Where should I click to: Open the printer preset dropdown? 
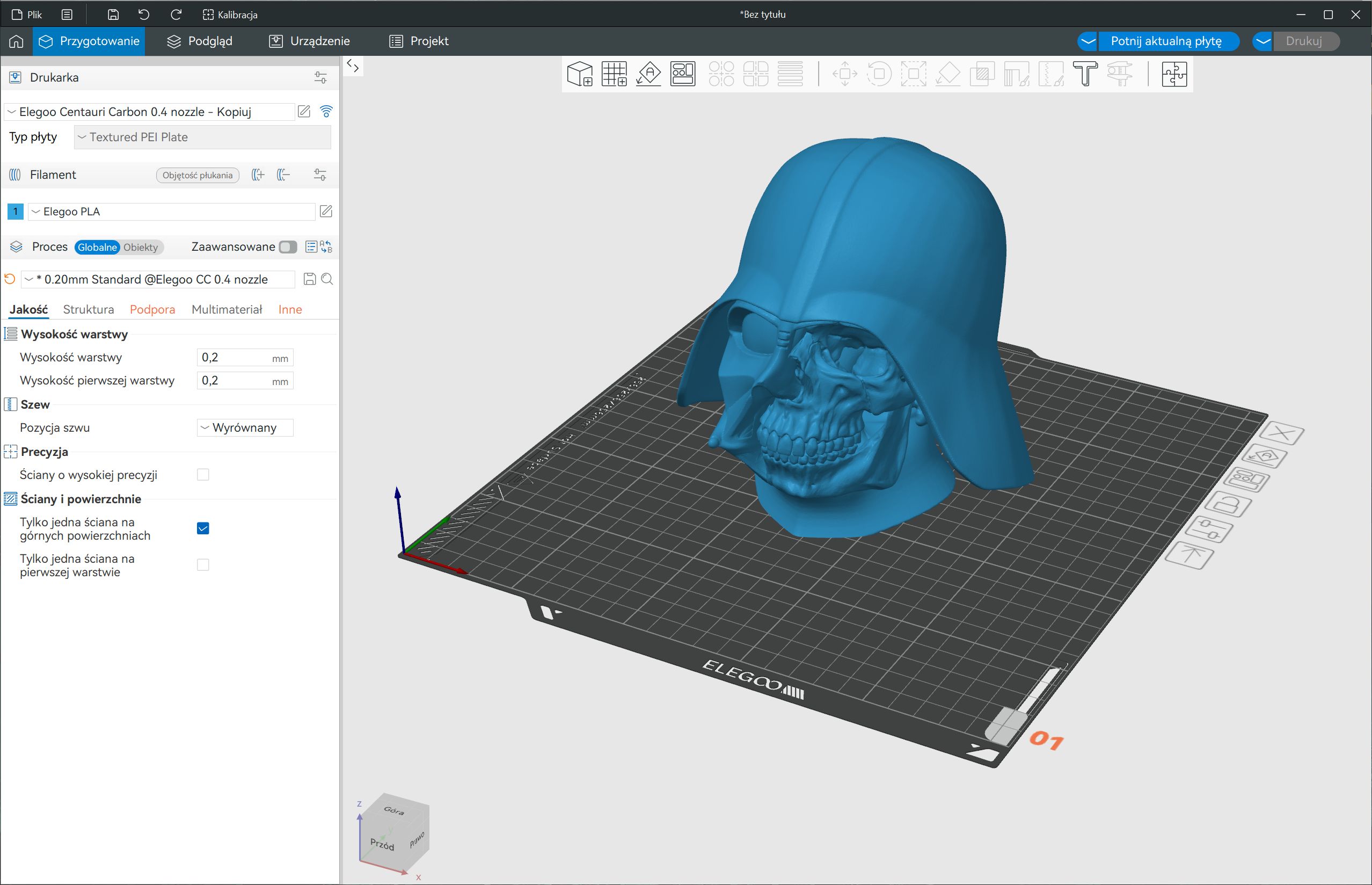tap(149, 112)
